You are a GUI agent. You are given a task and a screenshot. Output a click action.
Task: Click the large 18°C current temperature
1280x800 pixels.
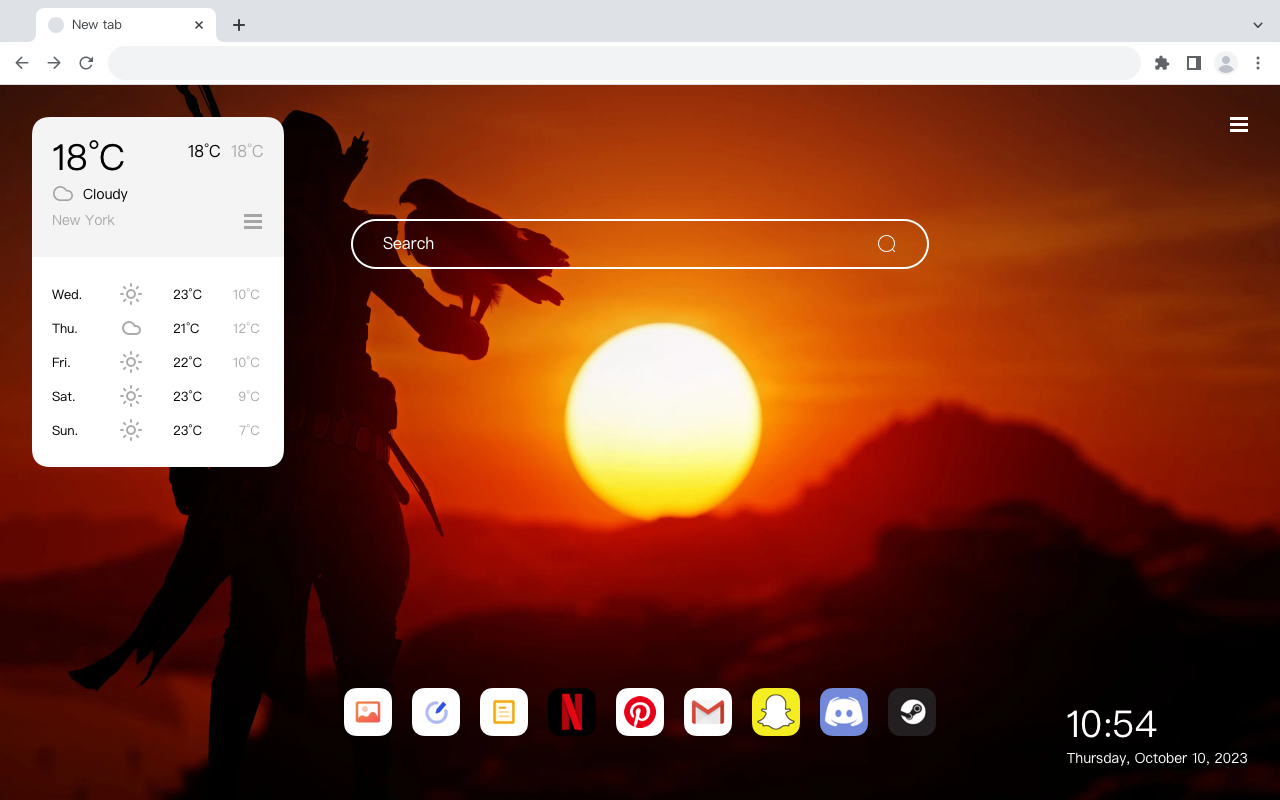[x=88, y=157]
